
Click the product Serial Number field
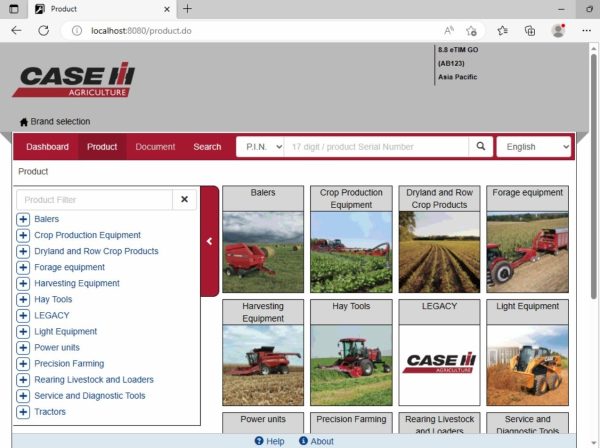[x=376, y=147]
